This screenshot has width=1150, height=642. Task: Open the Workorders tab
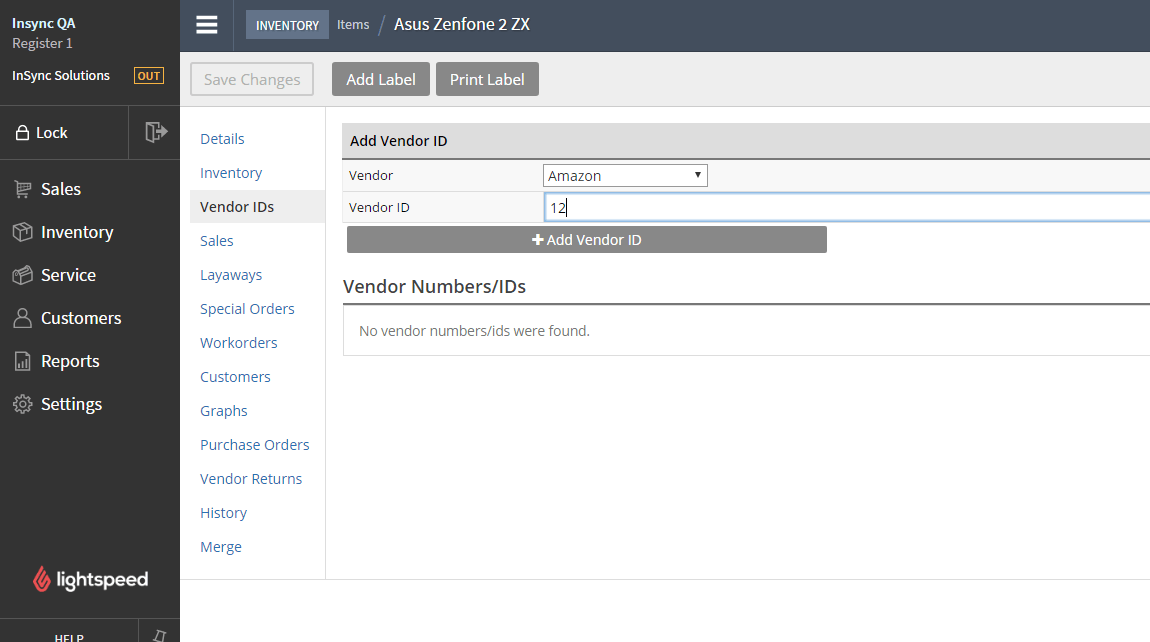(x=238, y=343)
